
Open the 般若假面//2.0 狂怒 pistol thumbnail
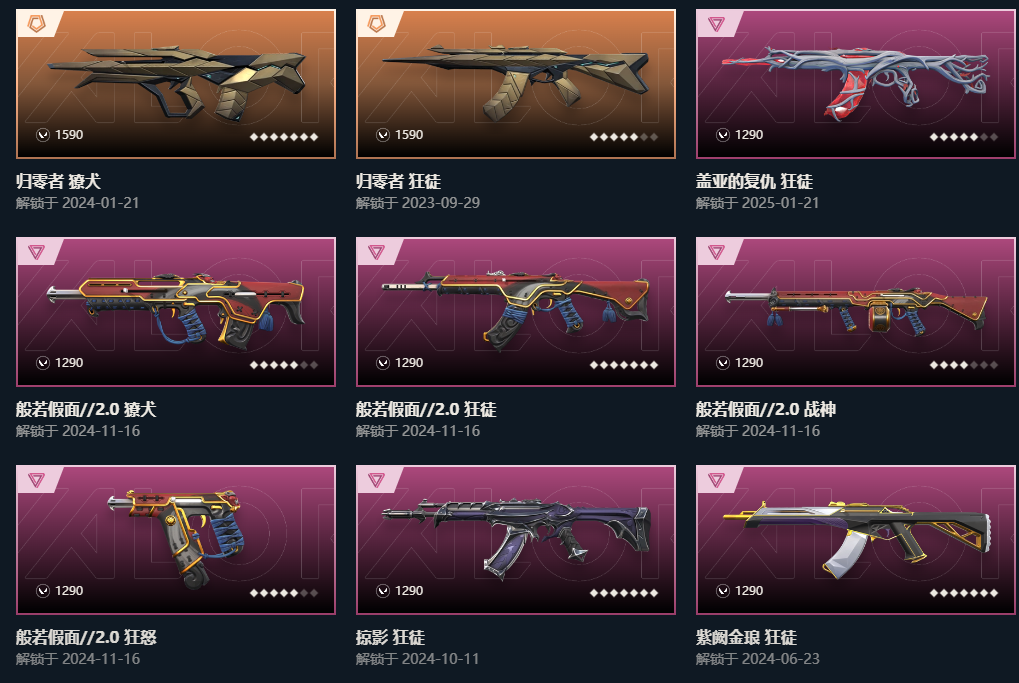176,540
